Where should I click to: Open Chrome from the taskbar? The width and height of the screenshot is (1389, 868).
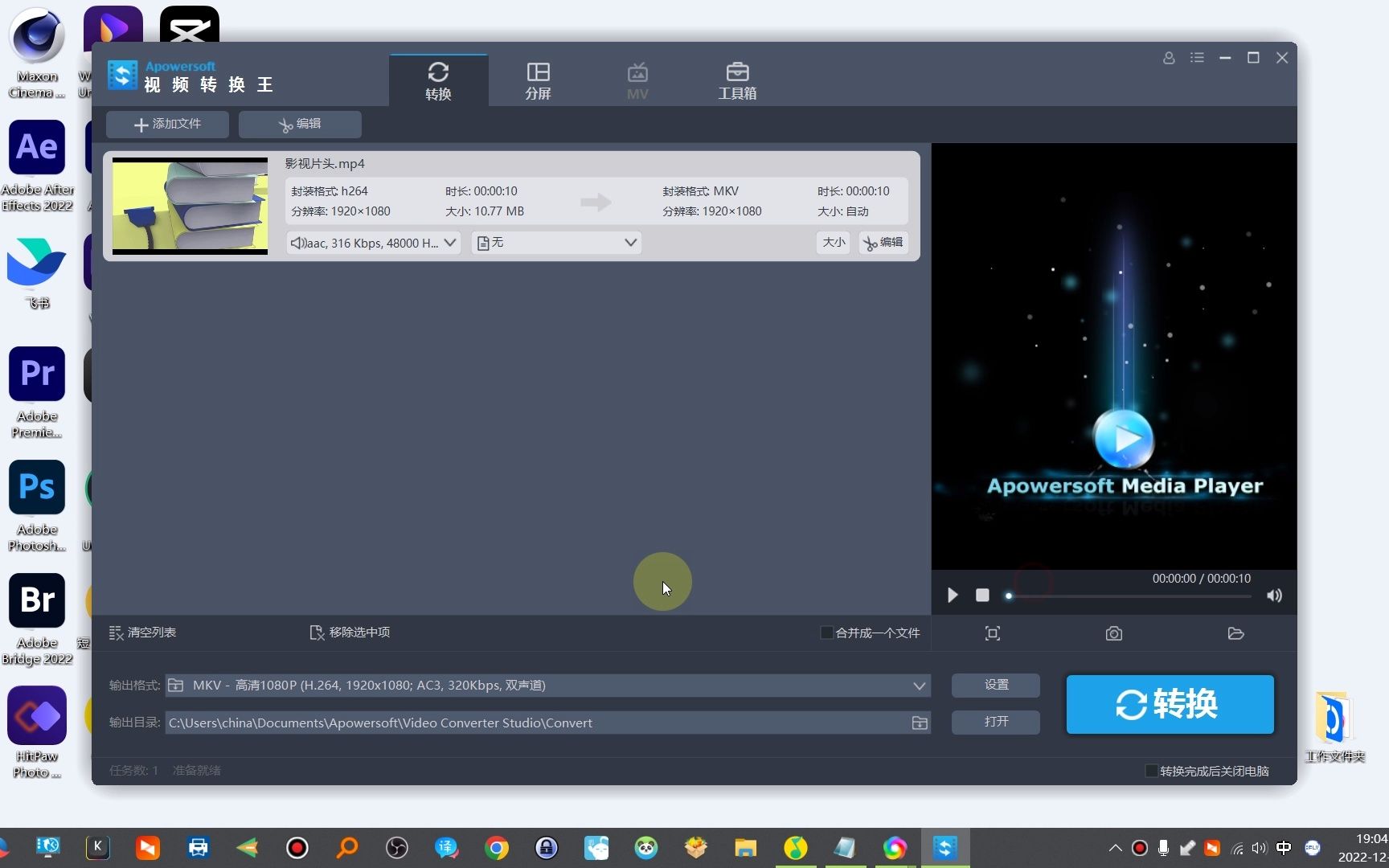coord(497,847)
